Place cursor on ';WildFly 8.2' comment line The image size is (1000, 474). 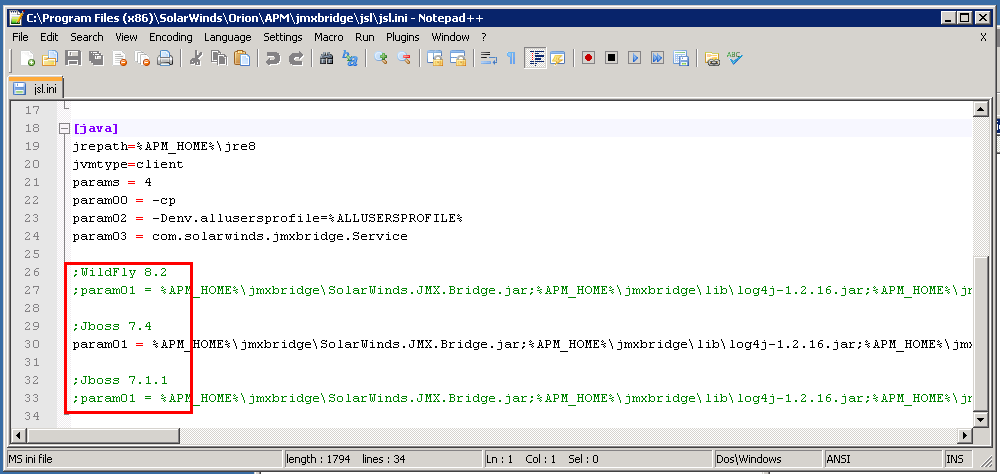pos(120,272)
